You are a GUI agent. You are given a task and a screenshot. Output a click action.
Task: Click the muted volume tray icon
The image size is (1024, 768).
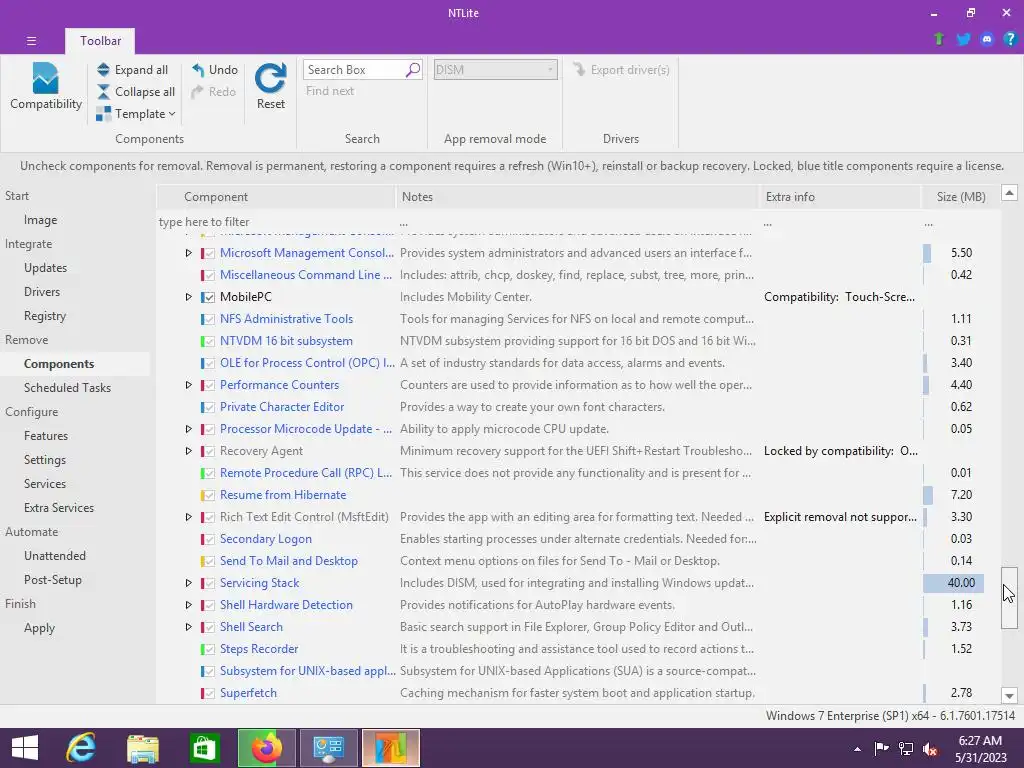coord(931,749)
